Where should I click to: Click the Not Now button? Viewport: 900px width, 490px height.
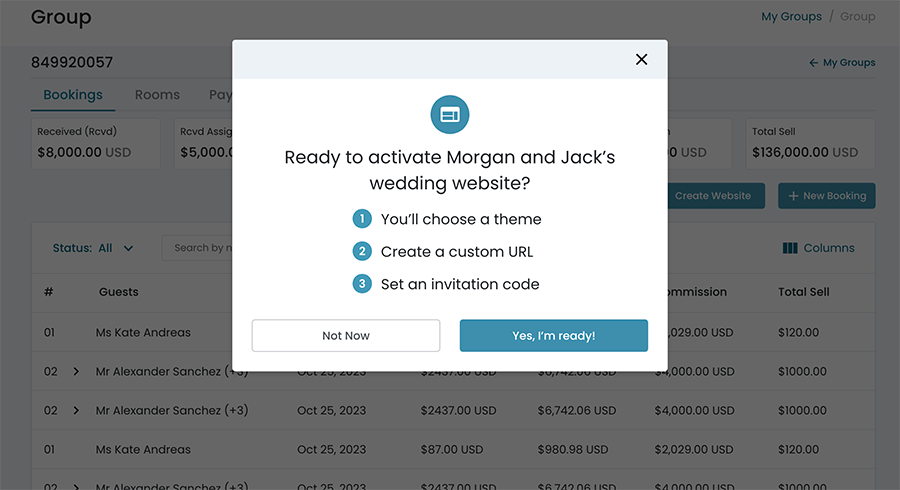pos(346,336)
